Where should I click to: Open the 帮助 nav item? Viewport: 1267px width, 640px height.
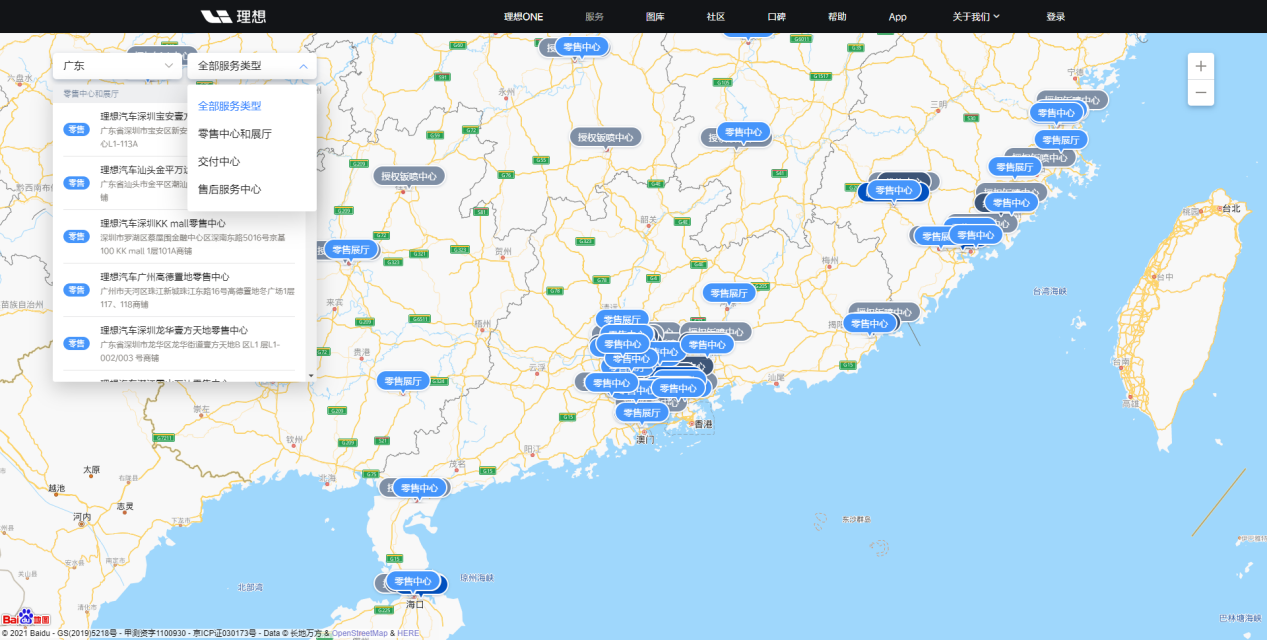tap(837, 17)
